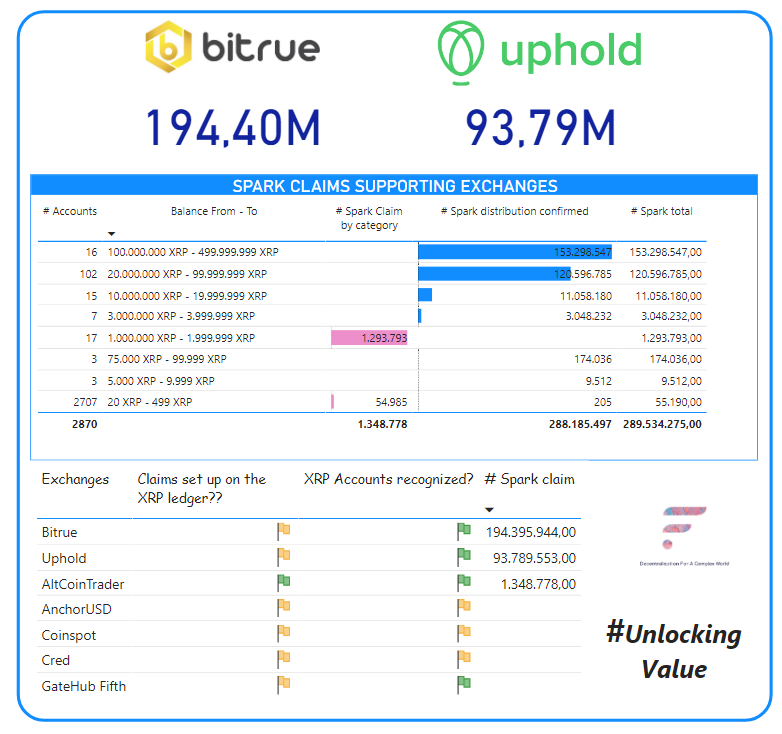Select row 20.000.000 XRP - 99.999.999 XRP
Image resolution: width=782 pixels, height=734 pixels.
point(372,274)
